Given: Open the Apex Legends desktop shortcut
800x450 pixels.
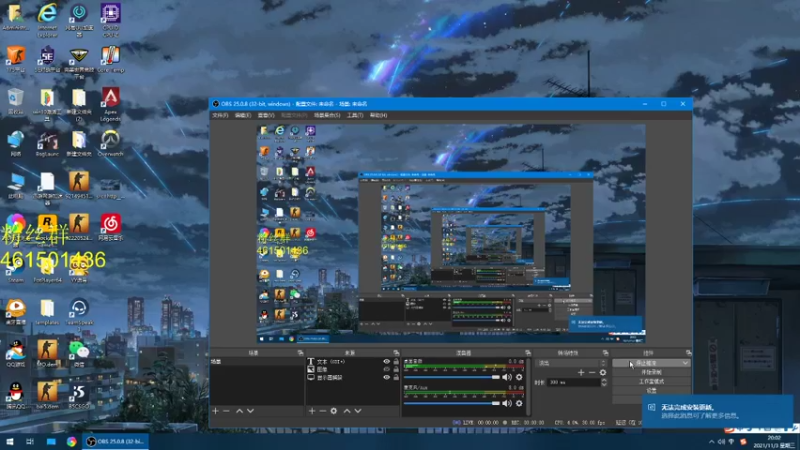Looking at the screenshot, I should [x=111, y=104].
